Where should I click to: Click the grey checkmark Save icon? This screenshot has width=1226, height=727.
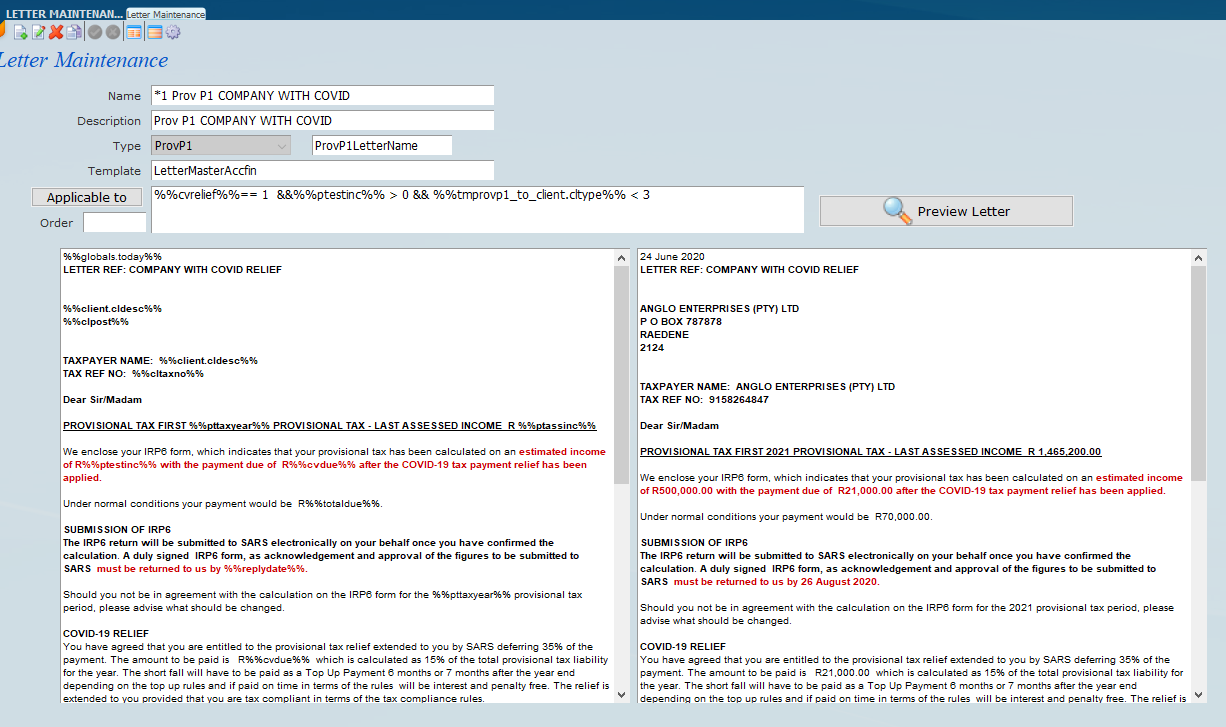(x=95, y=32)
